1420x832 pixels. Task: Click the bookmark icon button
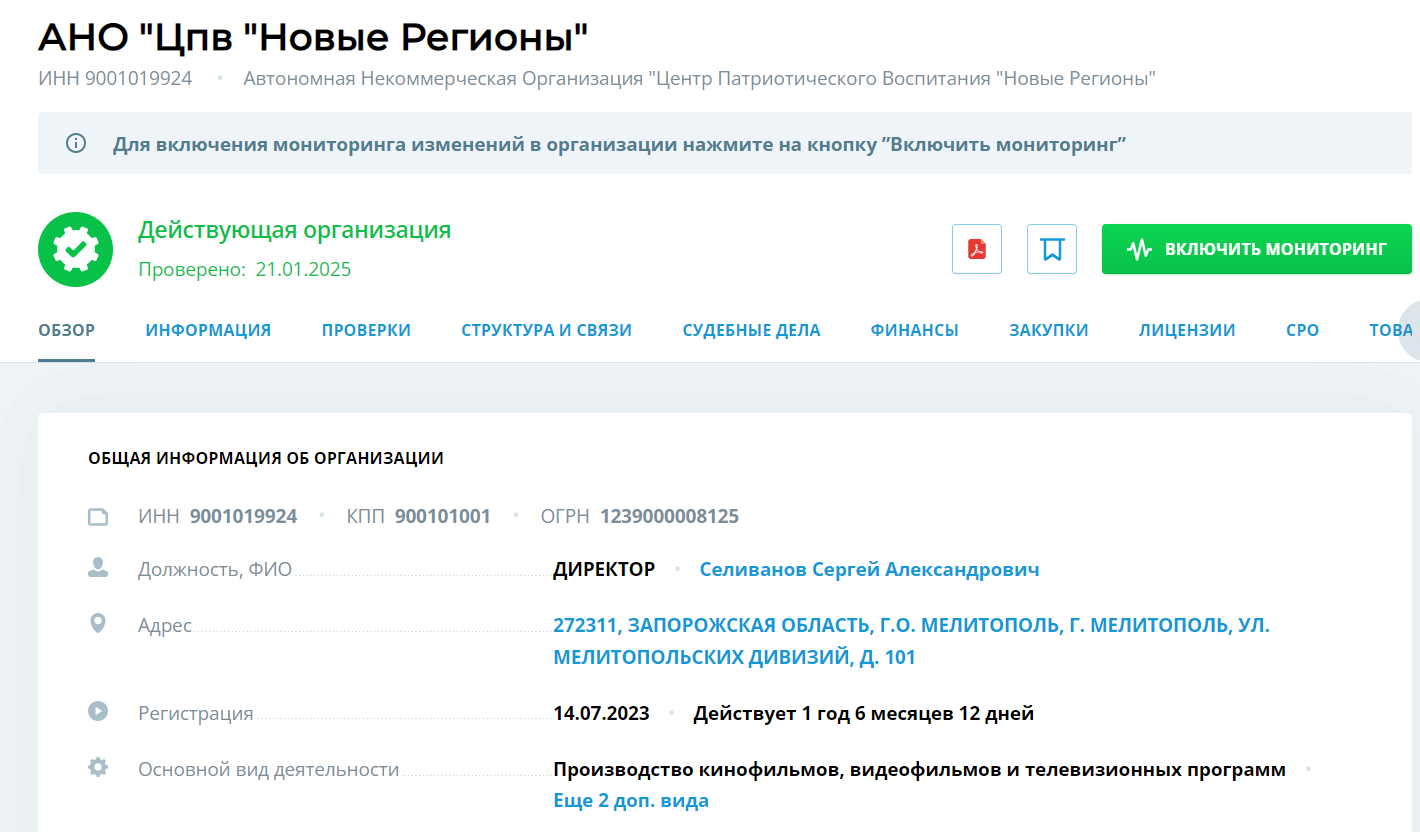point(1051,249)
